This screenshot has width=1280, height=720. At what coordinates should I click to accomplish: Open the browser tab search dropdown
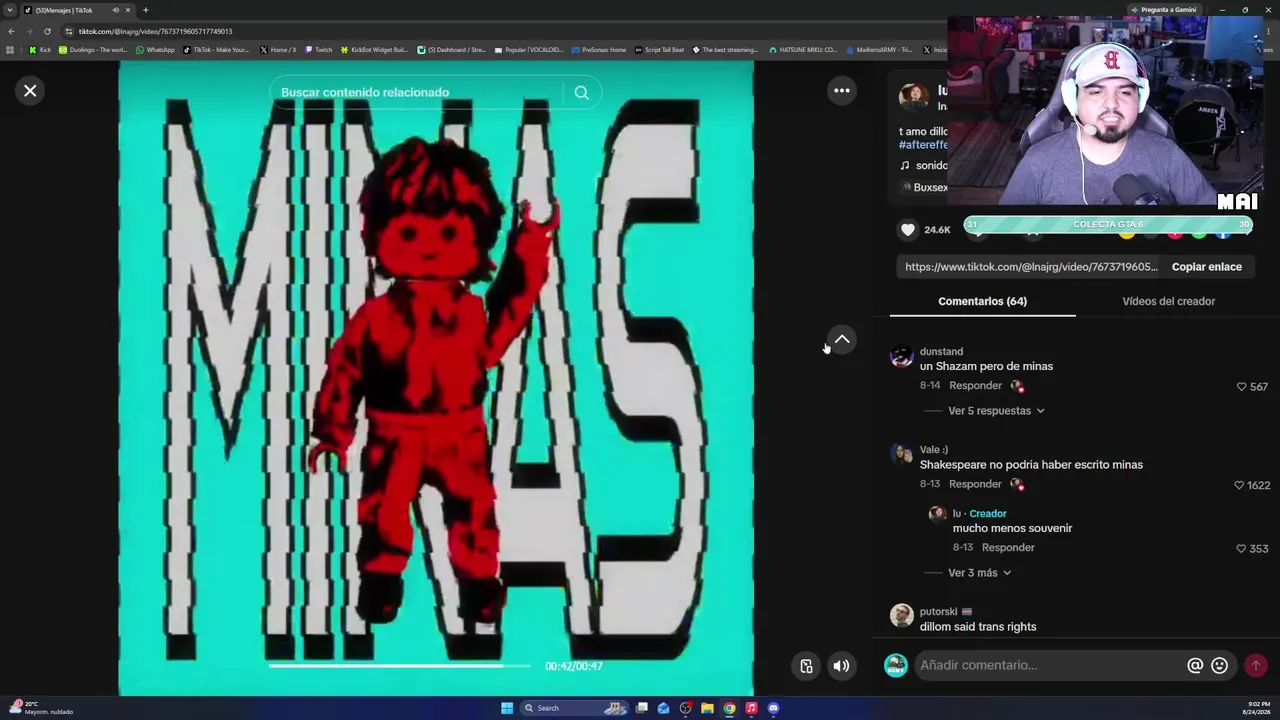click(x=10, y=10)
